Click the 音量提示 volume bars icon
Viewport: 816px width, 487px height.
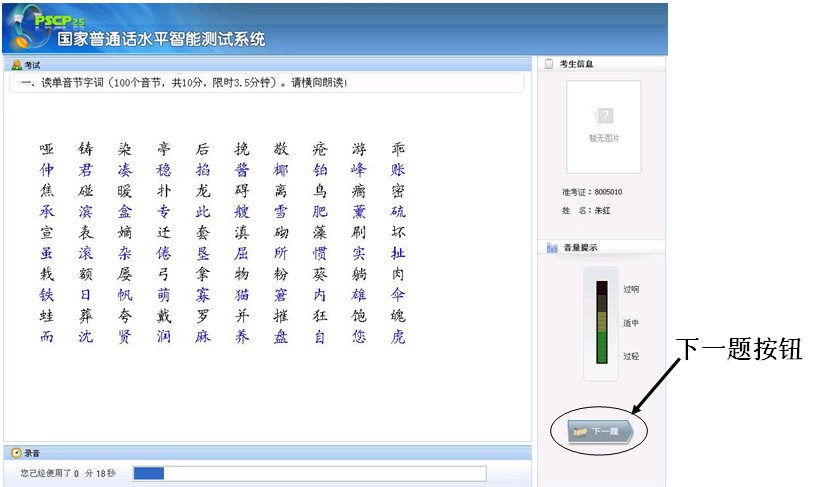pyautogui.click(x=551, y=248)
